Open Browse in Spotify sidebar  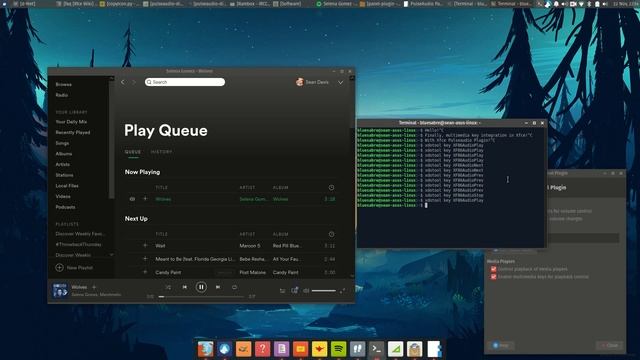[64, 84]
